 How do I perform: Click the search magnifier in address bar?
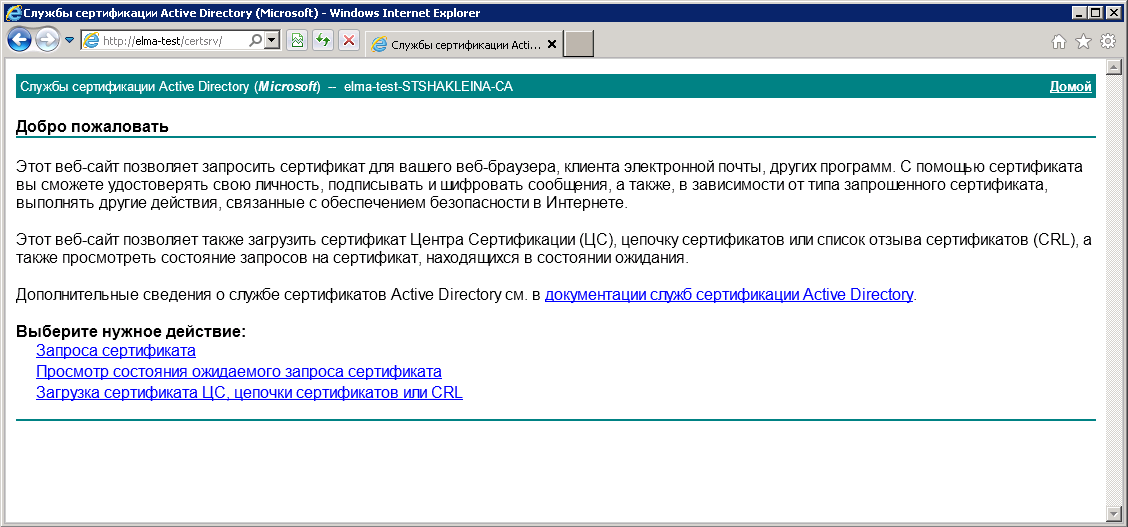255,41
